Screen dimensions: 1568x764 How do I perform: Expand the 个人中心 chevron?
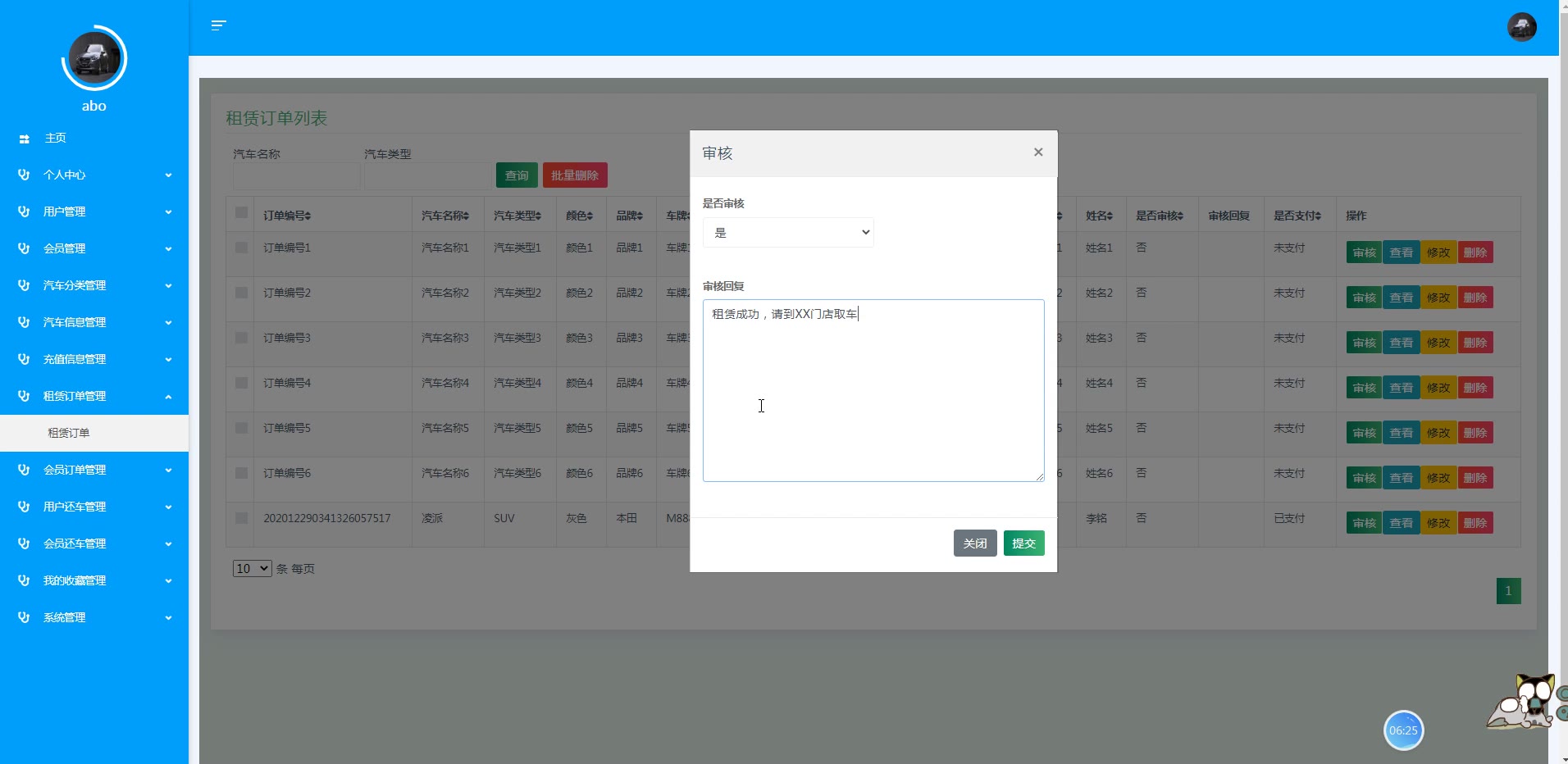[x=168, y=175]
